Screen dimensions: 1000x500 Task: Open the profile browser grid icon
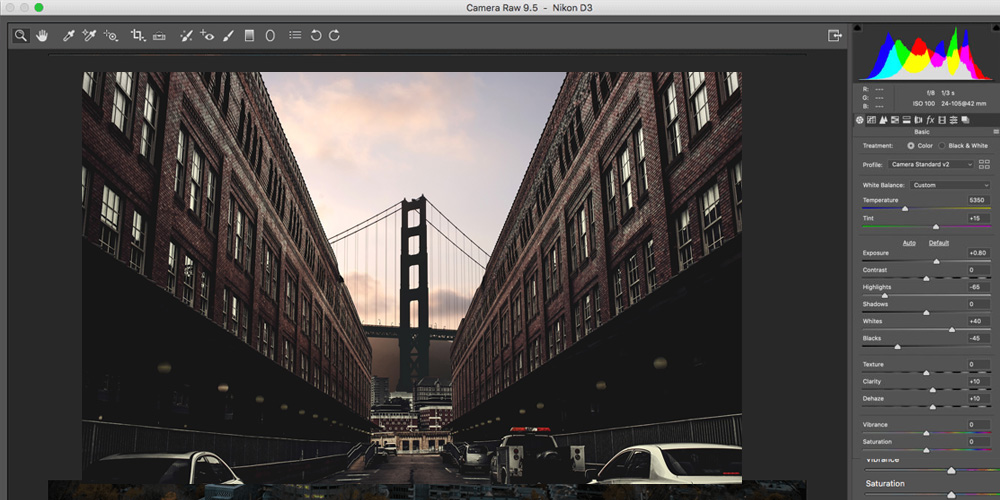click(x=984, y=165)
